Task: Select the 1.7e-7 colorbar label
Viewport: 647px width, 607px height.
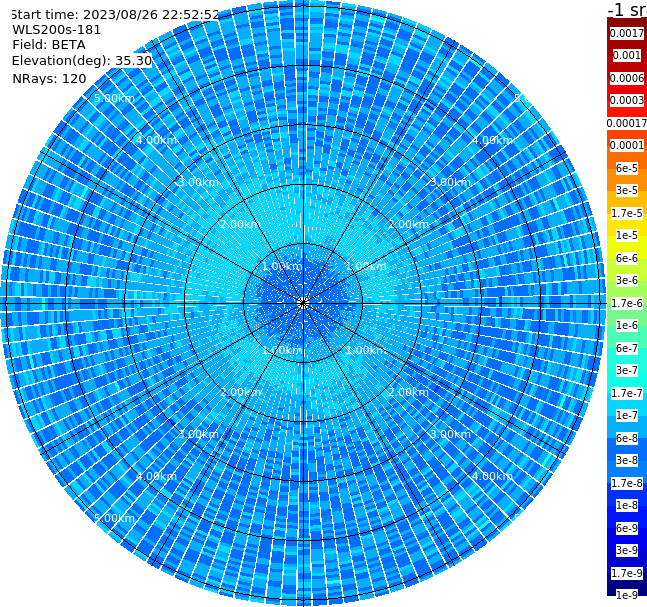Action: click(x=627, y=393)
